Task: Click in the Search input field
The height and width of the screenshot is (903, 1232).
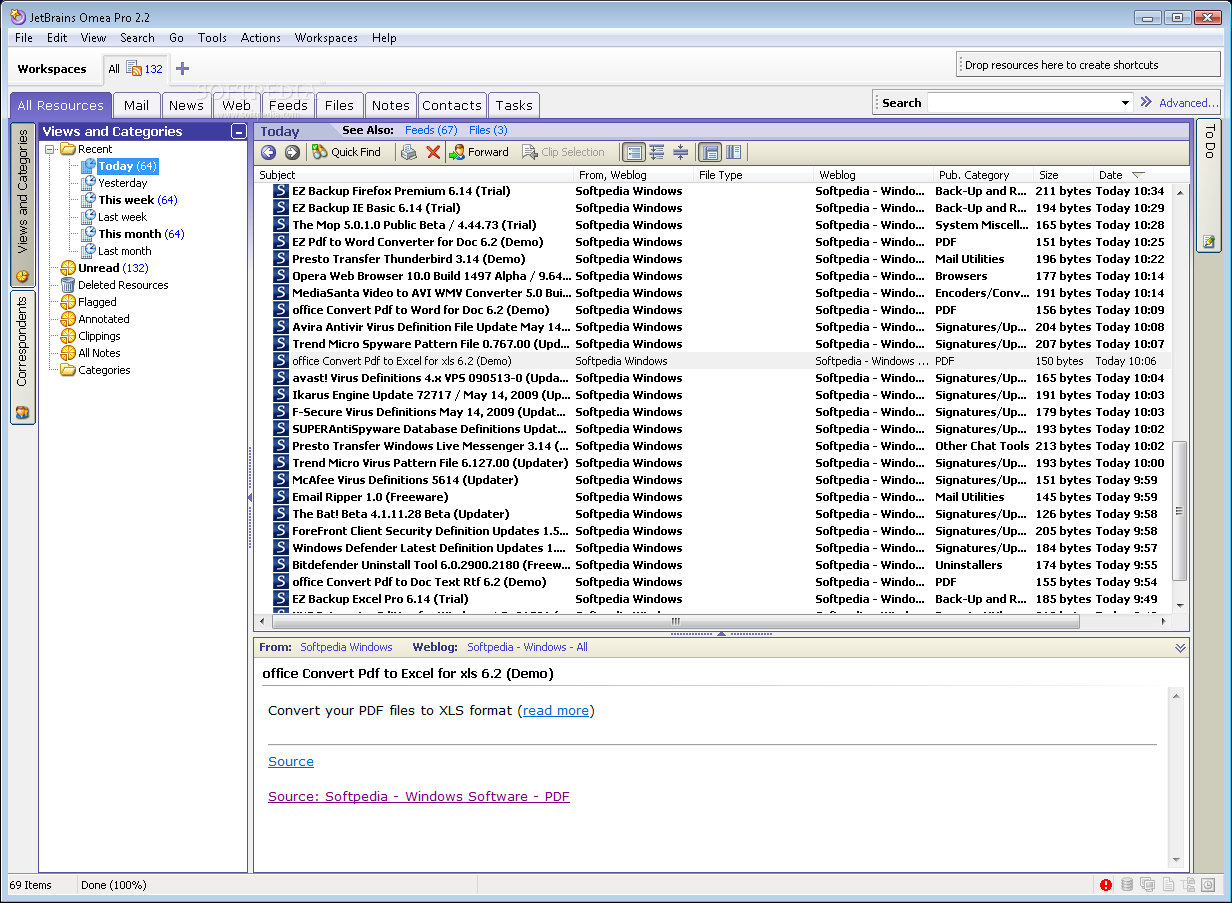Action: [1022, 103]
